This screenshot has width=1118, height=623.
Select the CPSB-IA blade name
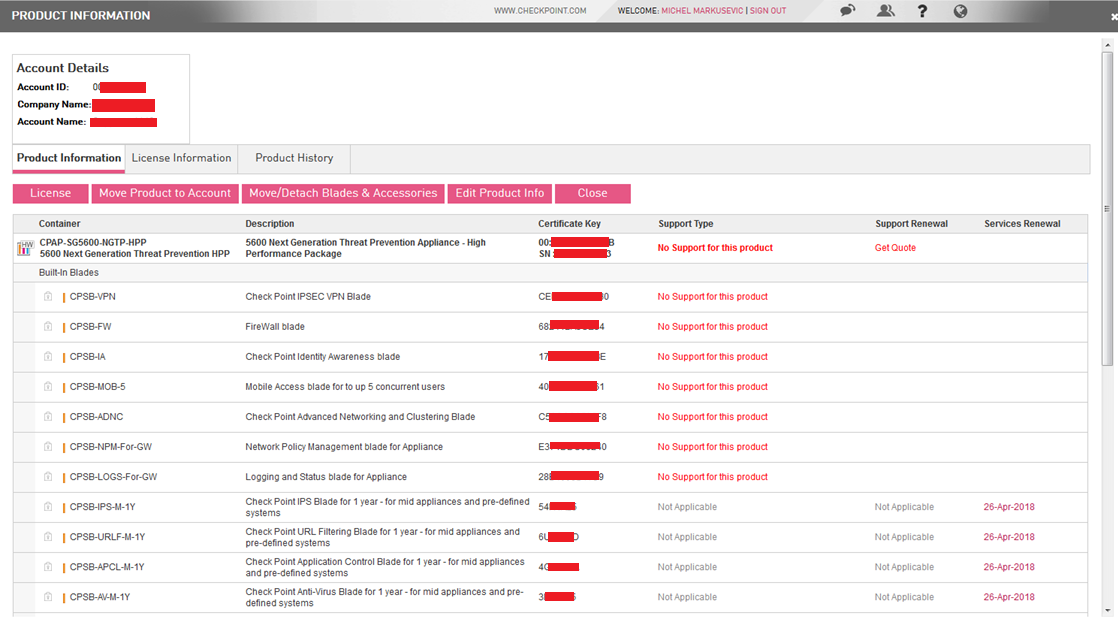point(88,356)
